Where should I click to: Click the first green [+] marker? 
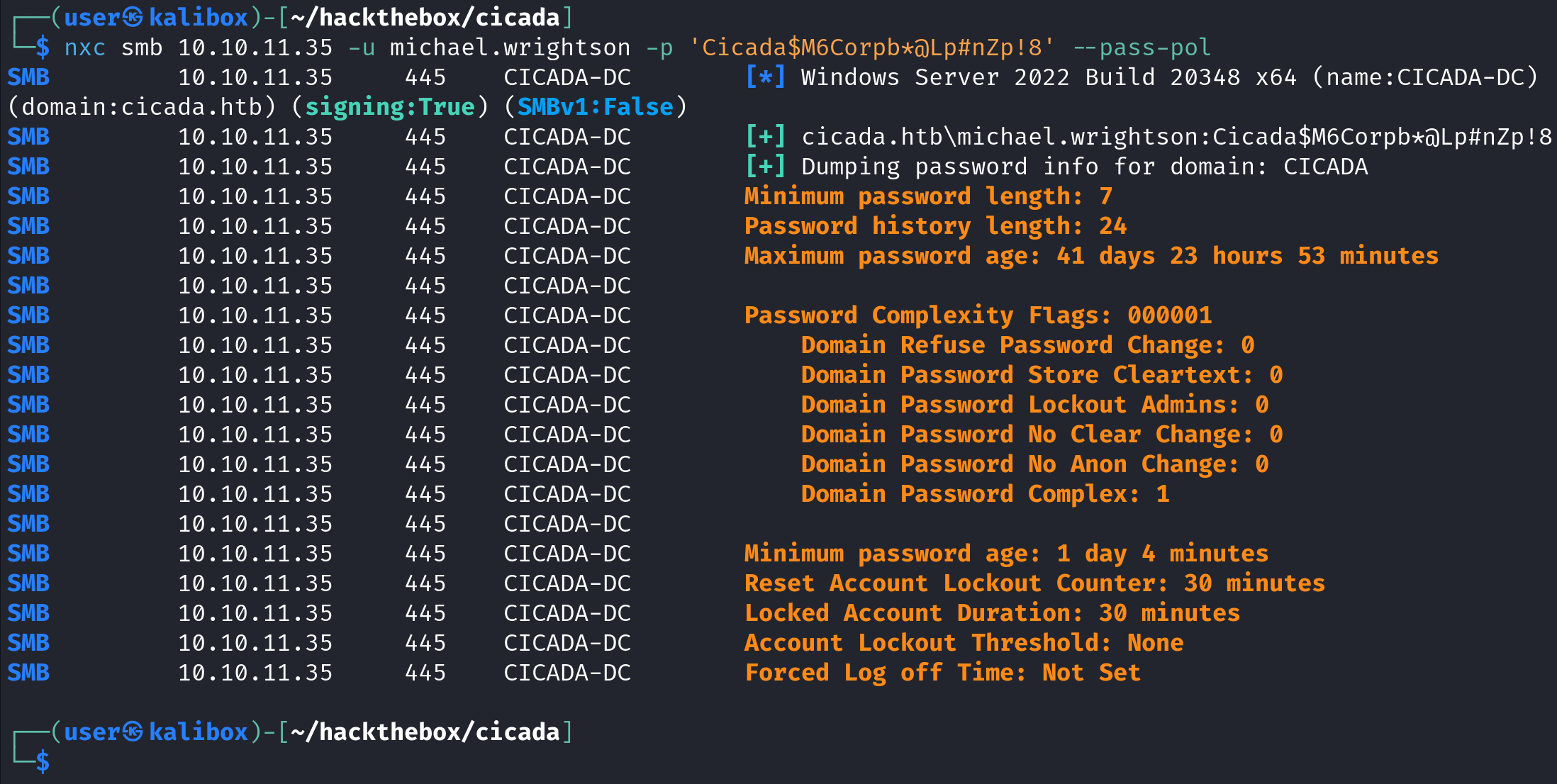766,136
